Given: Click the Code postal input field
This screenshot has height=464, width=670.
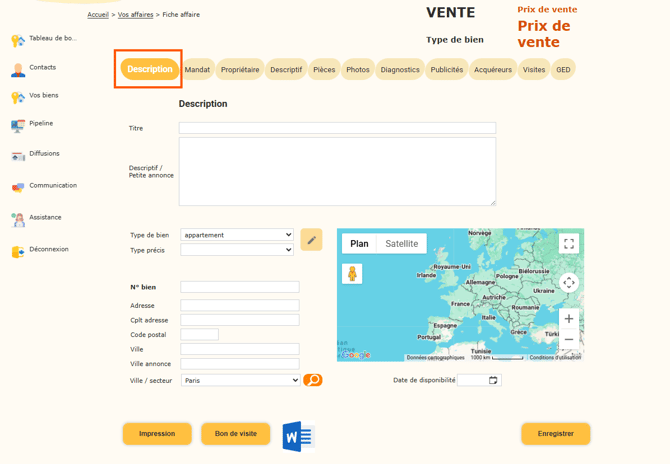Looking at the screenshot, I should tap(200, 335).
